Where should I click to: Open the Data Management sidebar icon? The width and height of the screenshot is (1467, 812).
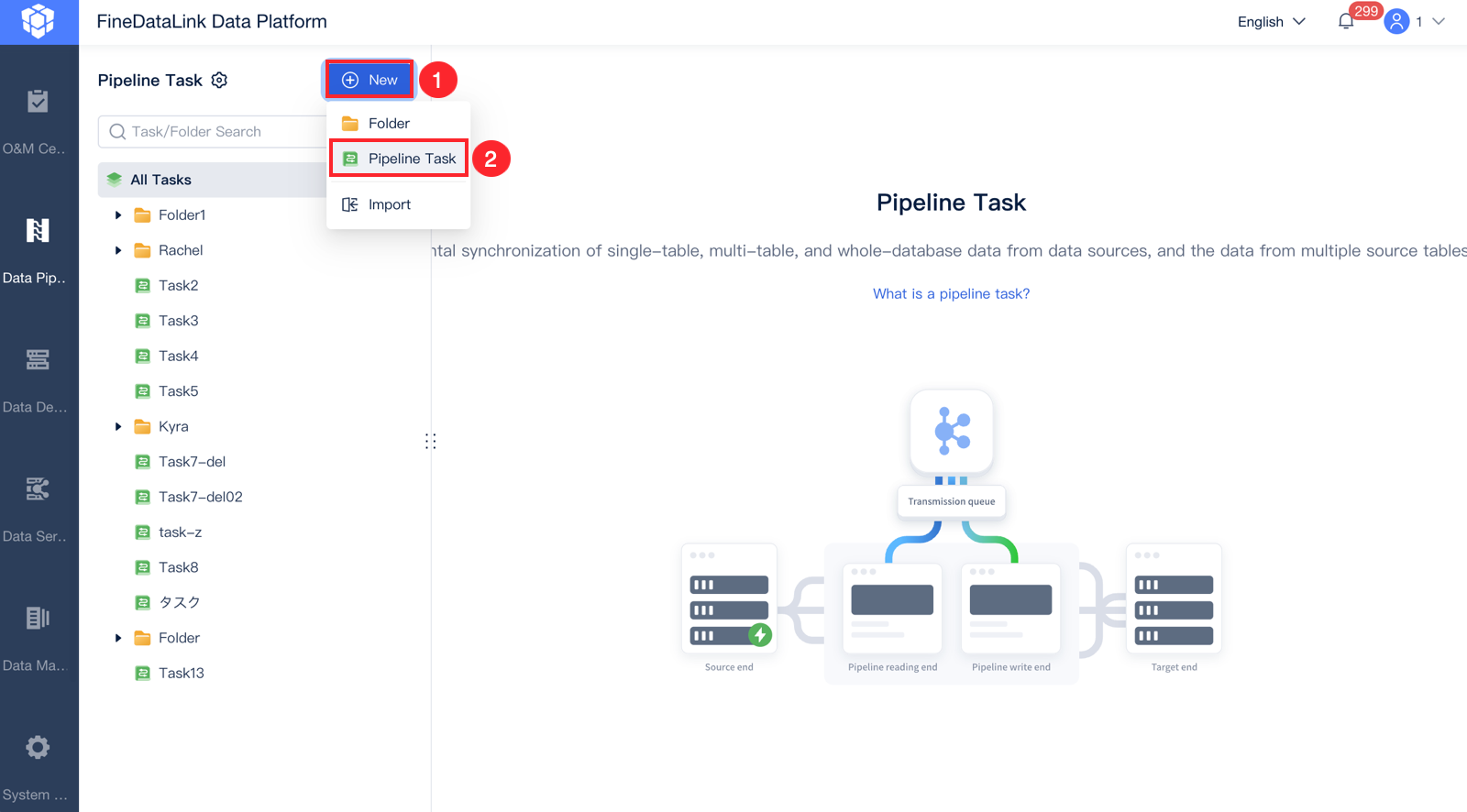coord(38,618)
